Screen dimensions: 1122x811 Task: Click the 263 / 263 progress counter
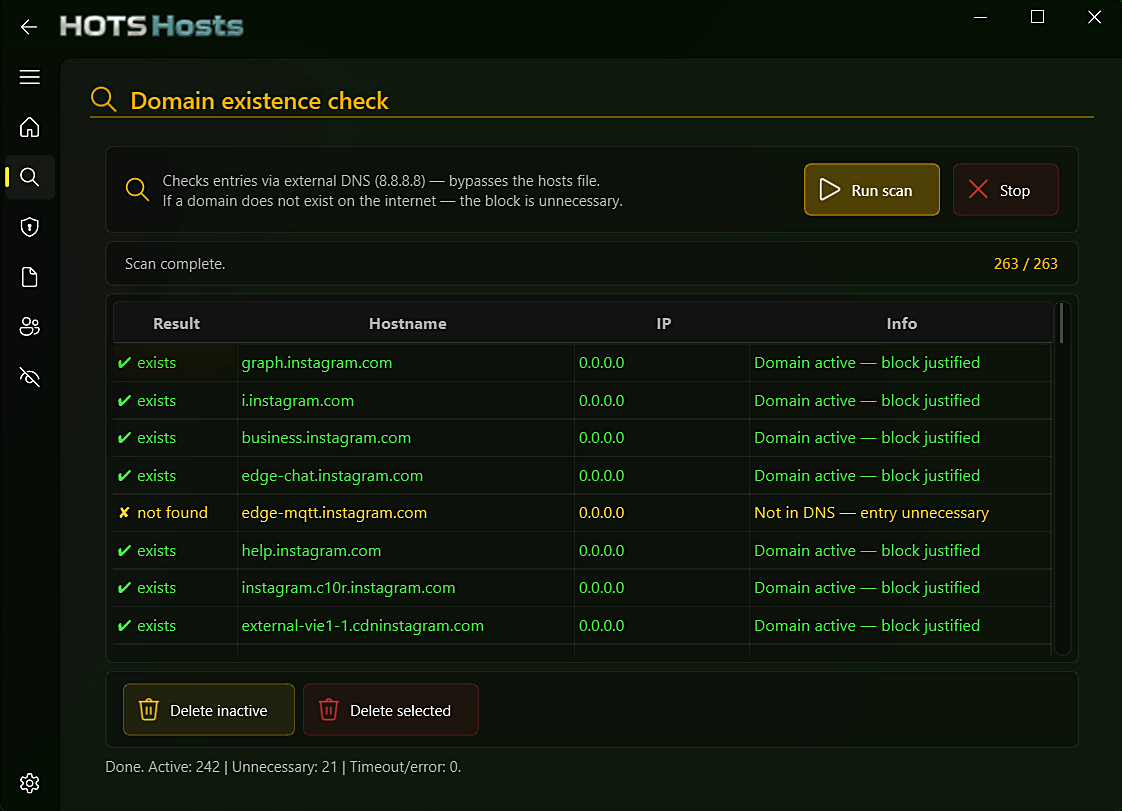point(1025,263)
